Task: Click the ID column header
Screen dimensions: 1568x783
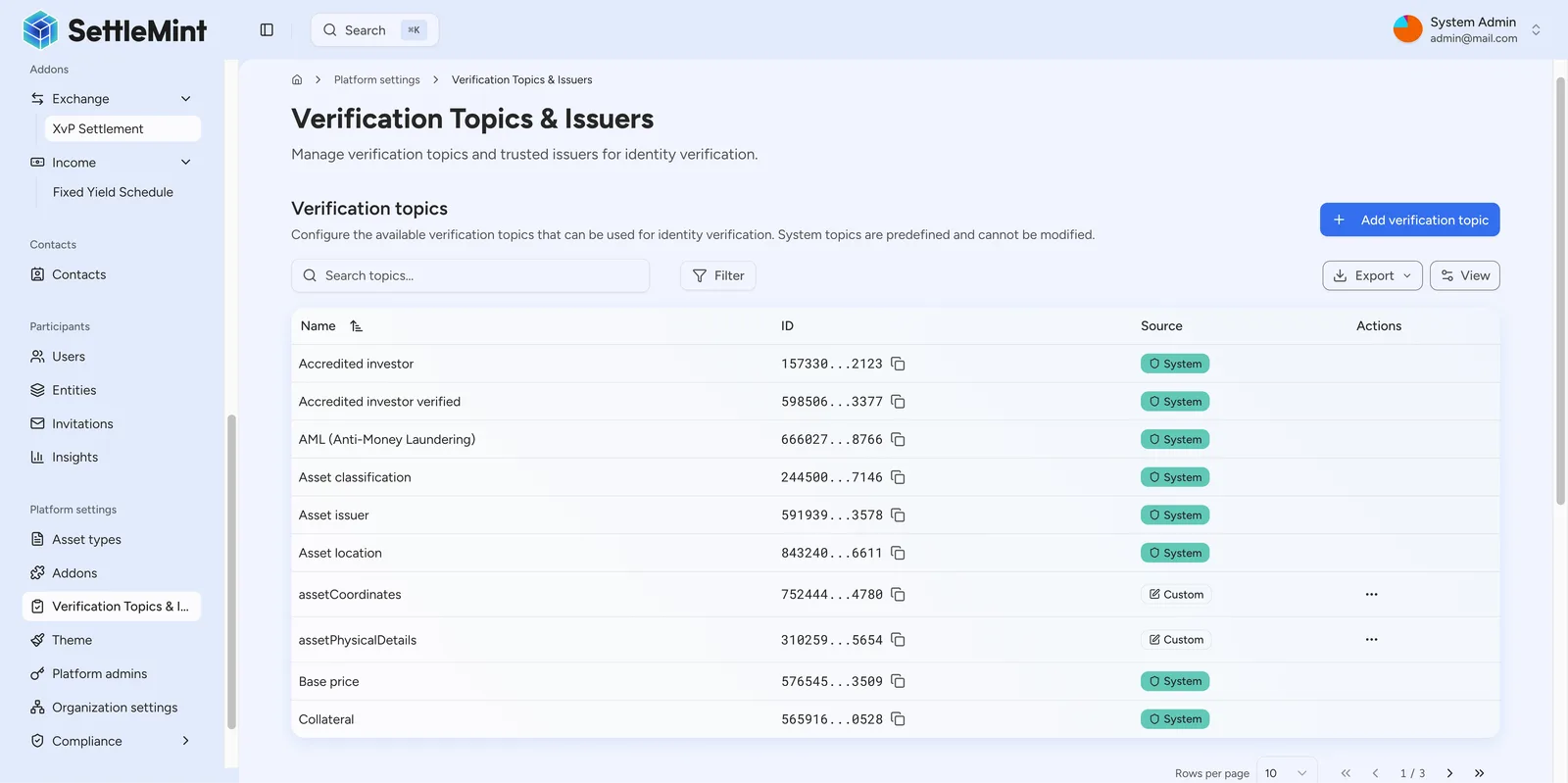Action: click(787, 326)
